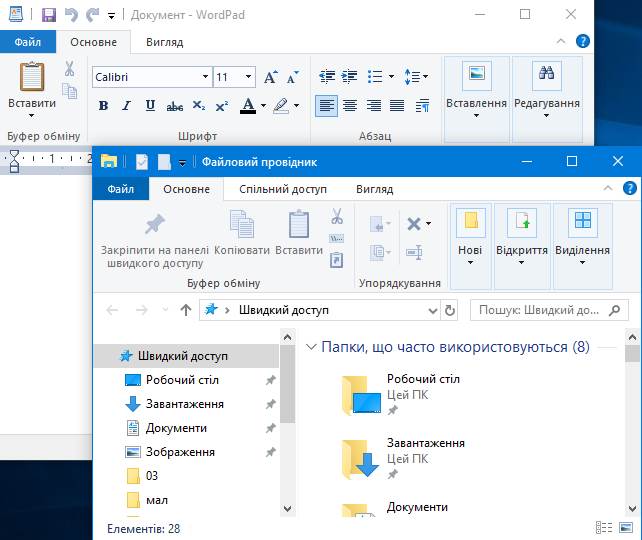Open the paragraph settings icon in WordPad

[x=422, y=106]
